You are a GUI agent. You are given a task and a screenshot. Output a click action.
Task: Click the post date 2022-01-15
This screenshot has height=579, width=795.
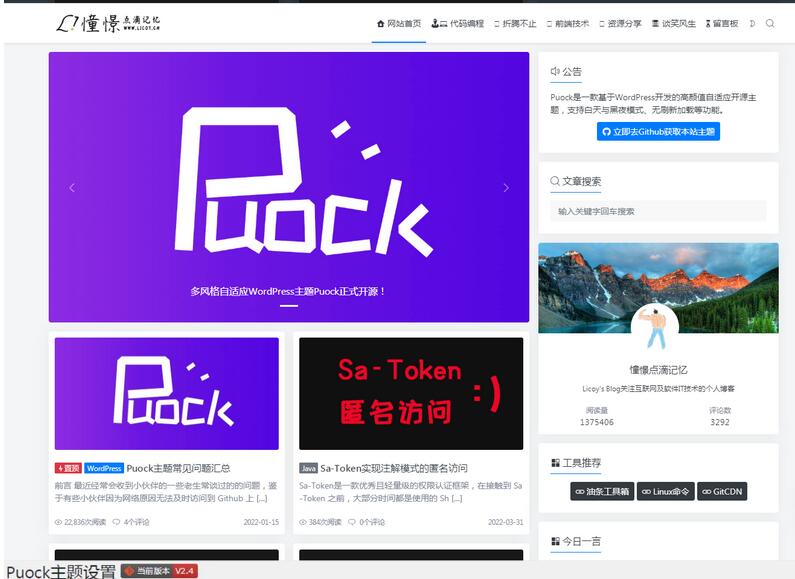click(261, 522)
